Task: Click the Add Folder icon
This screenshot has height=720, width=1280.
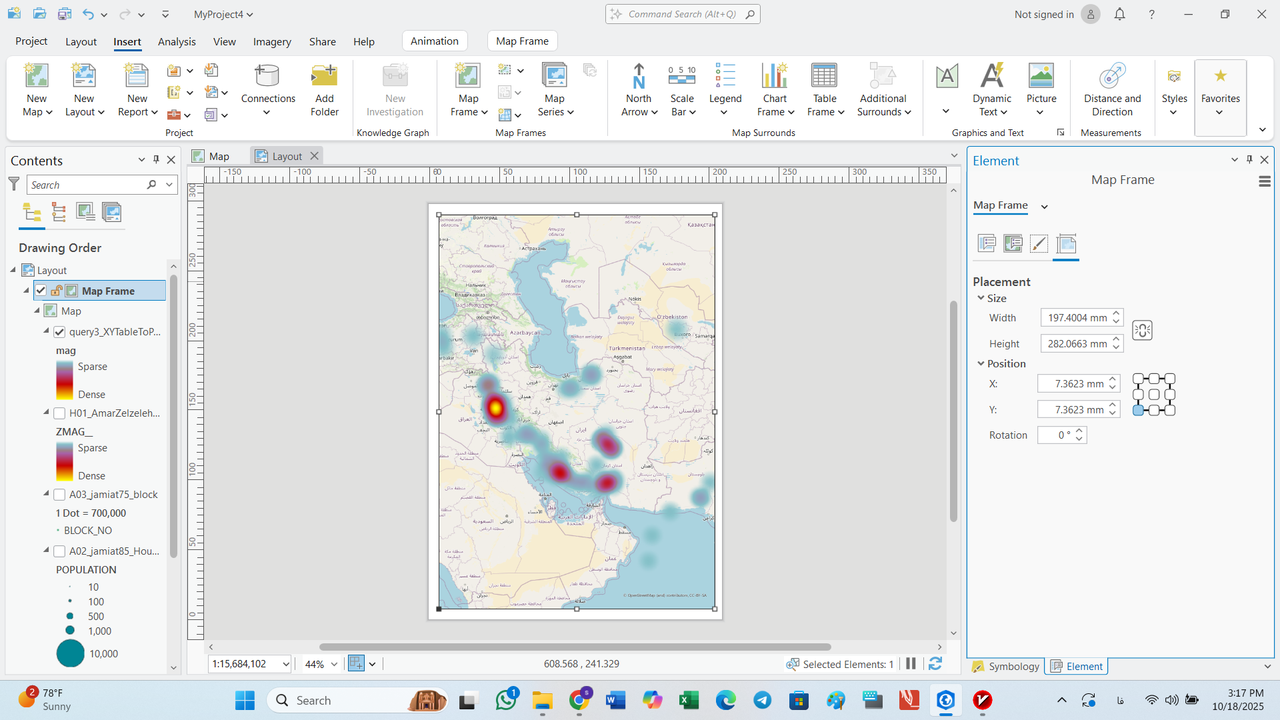Action: click(x=324, y=76)
